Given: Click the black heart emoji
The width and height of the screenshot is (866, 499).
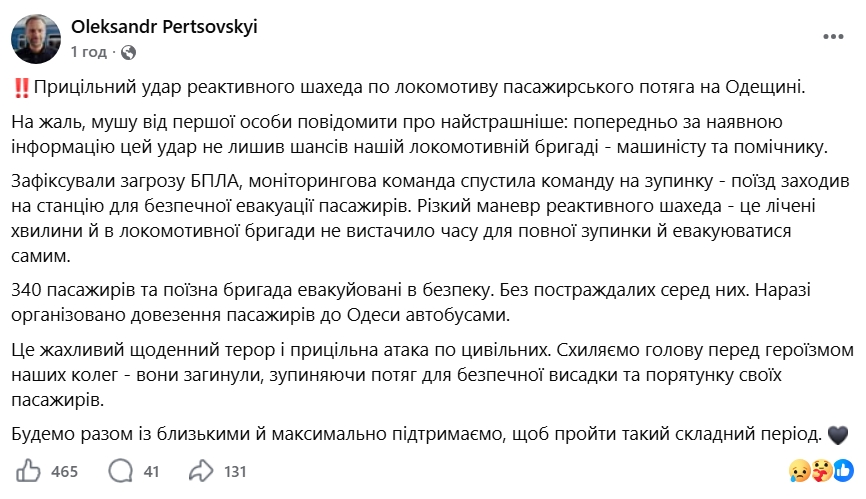Looking at the screenshot, I should point(838,436).
